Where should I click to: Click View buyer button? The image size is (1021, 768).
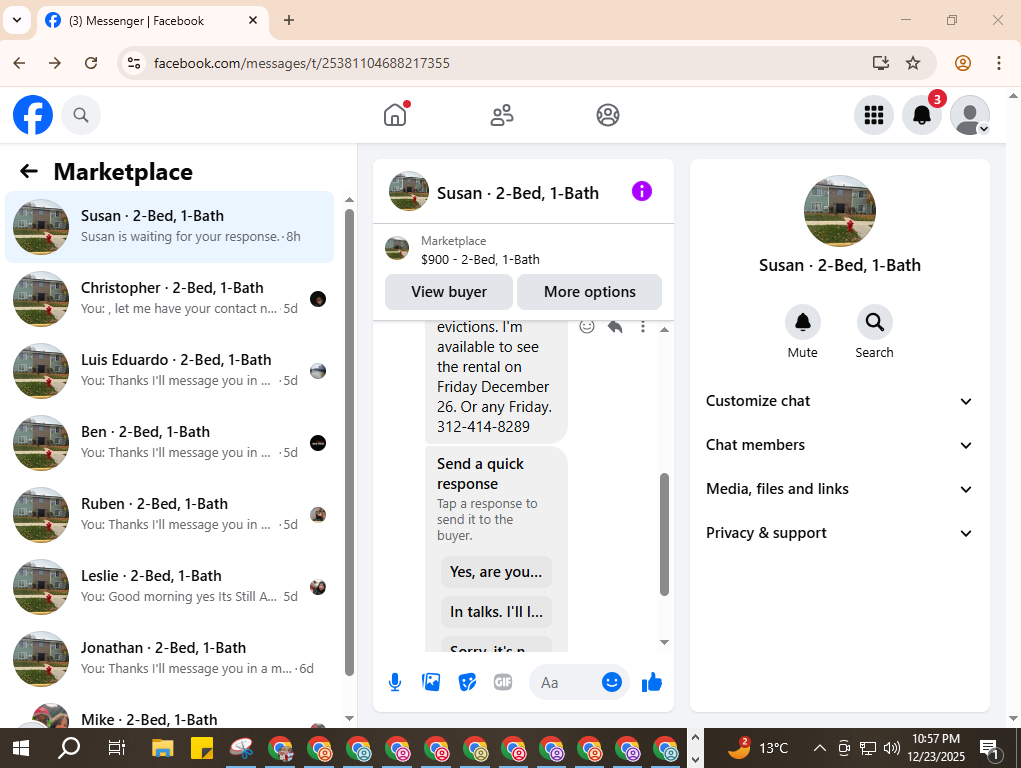(x=449, y=292)
